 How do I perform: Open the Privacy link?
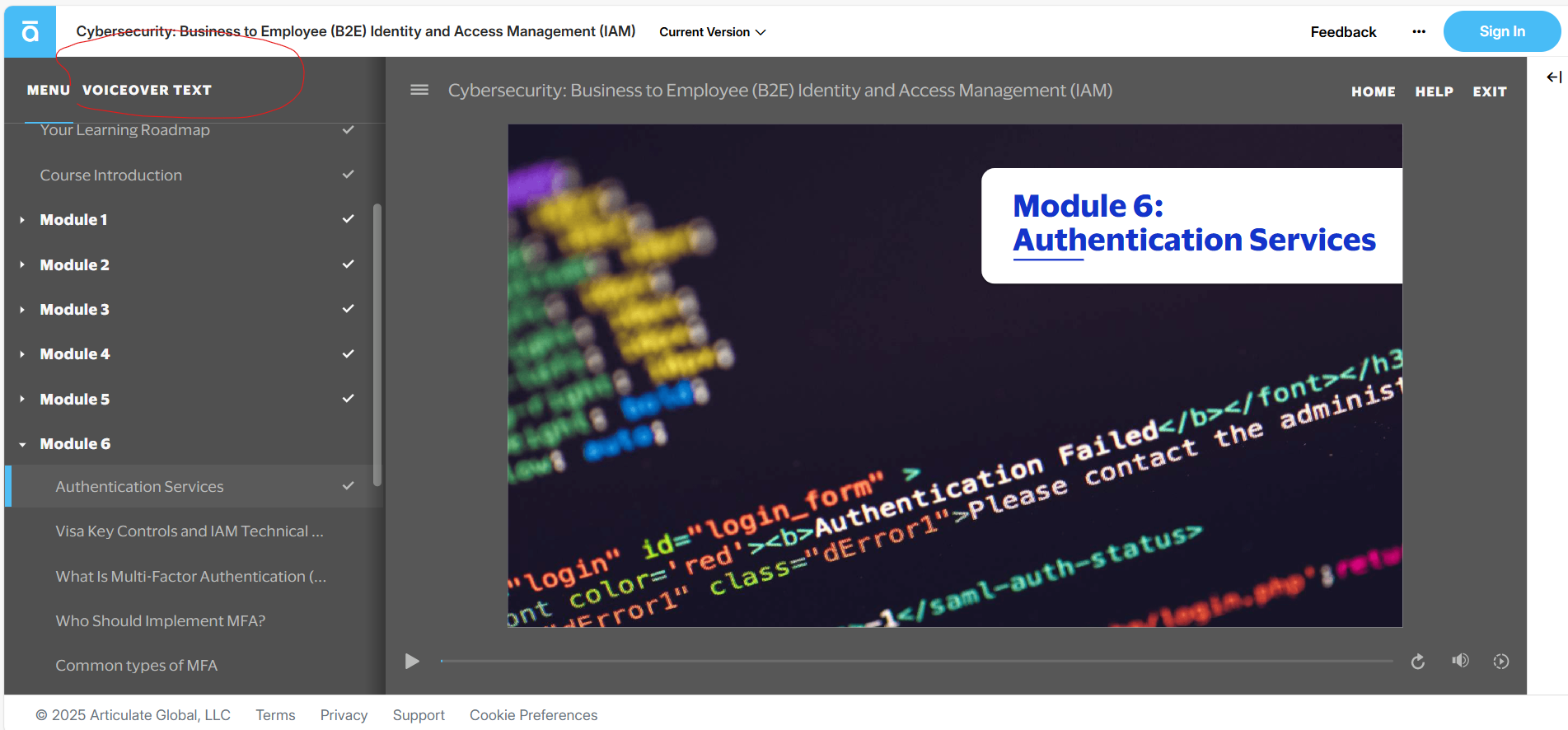click(x=344, y=715)
